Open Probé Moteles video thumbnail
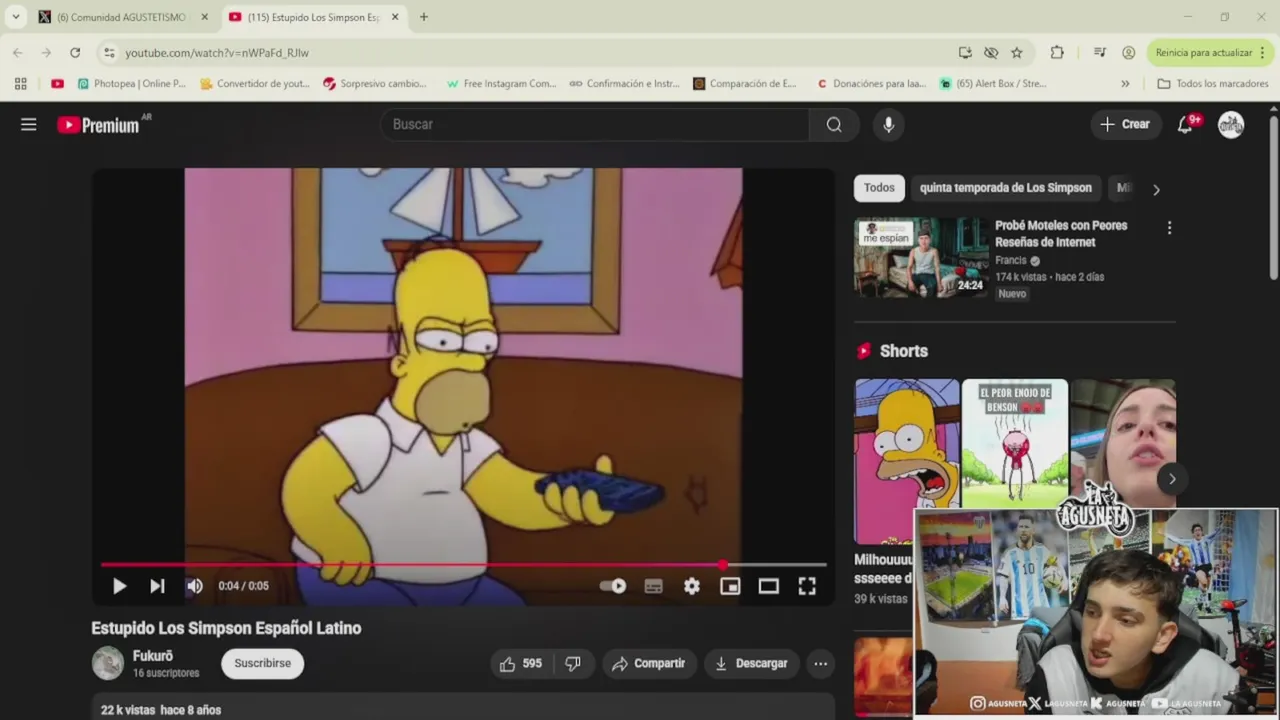 pos(921,258)
